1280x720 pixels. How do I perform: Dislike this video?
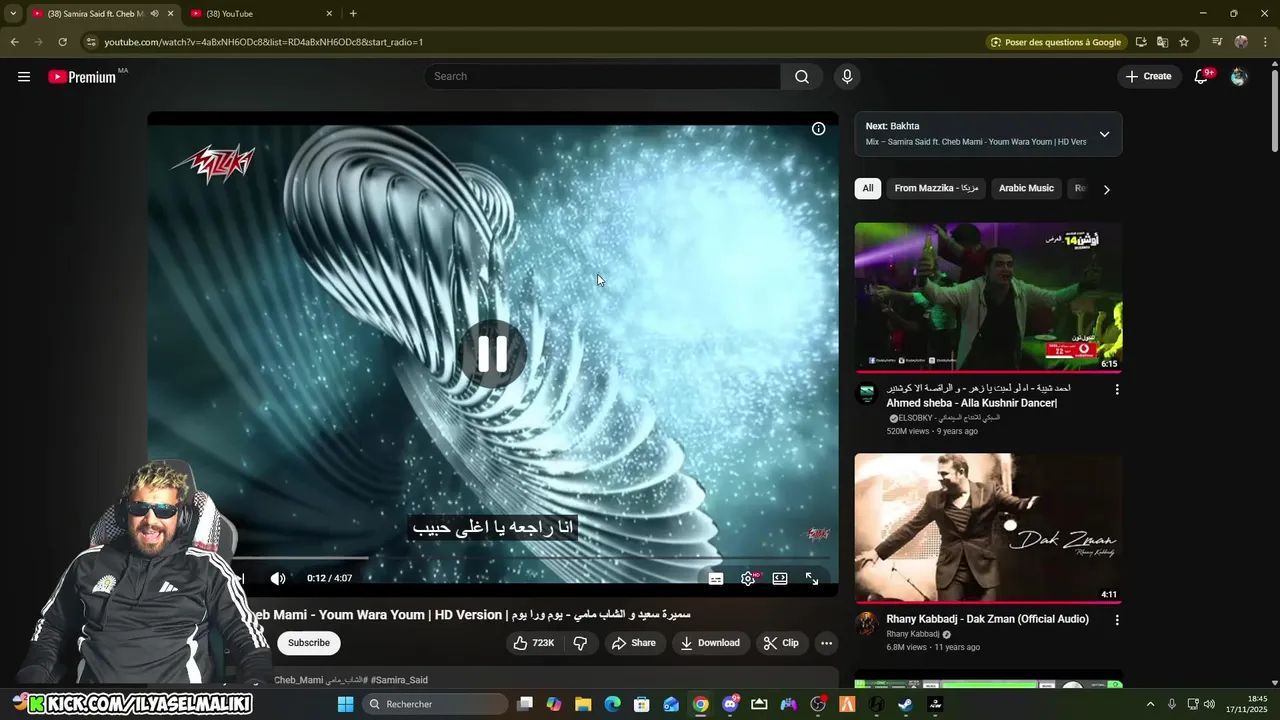click(581, 643)
